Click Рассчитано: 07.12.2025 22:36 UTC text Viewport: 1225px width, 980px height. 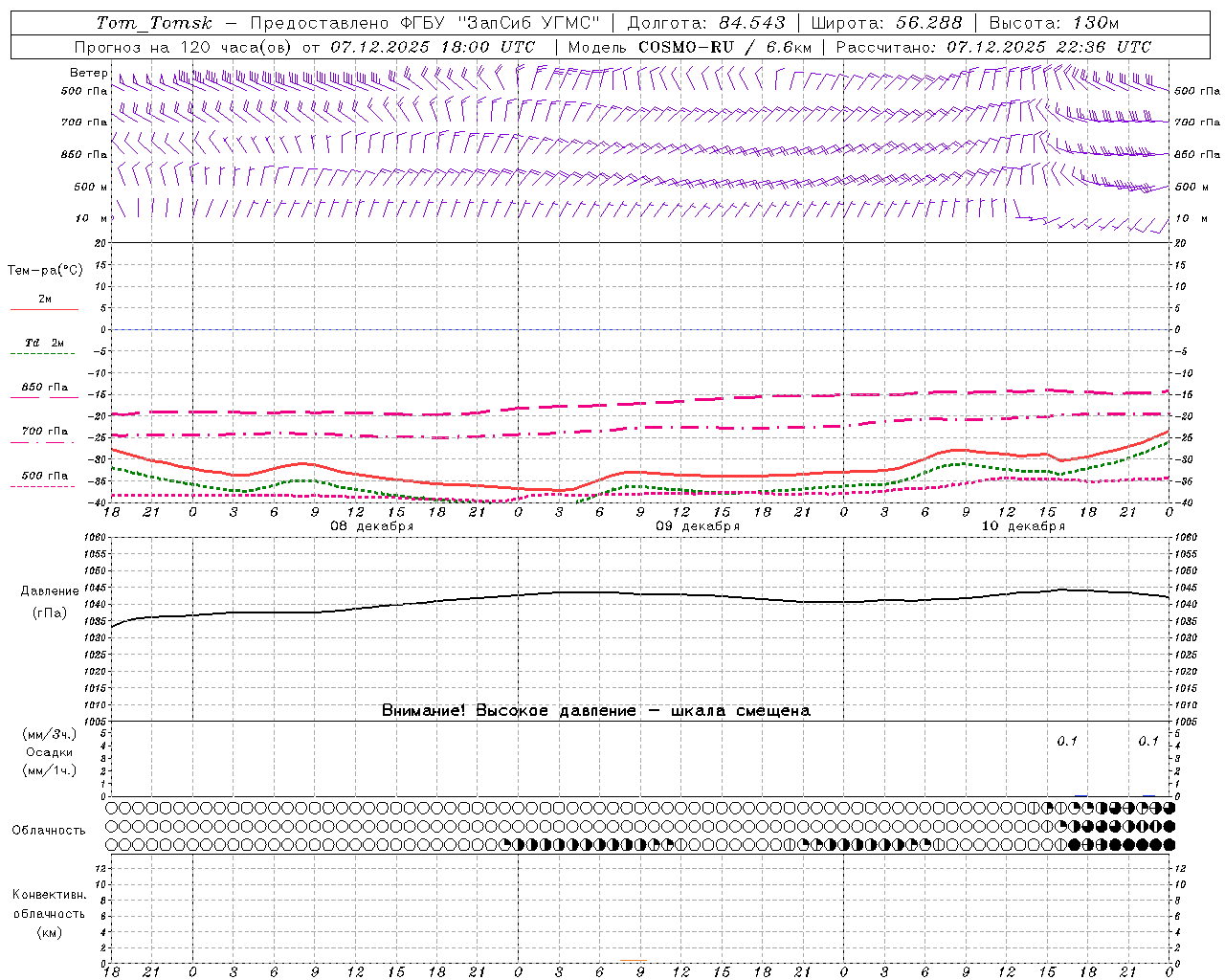coord(993,47)
